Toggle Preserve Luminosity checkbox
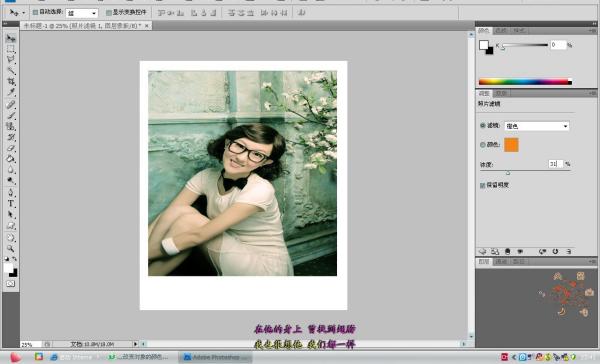This screenshot has width=600, height=364. tap(483, 185)
